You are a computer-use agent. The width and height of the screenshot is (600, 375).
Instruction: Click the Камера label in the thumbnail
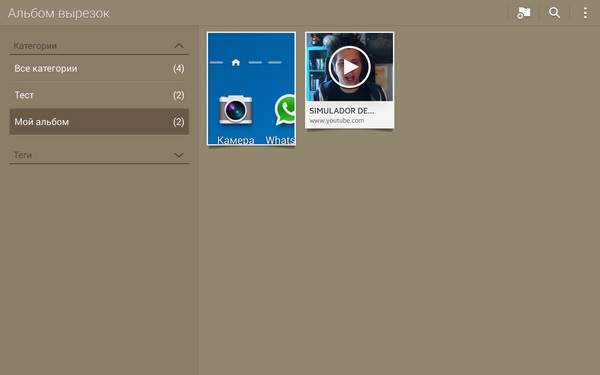pos(236,140)
